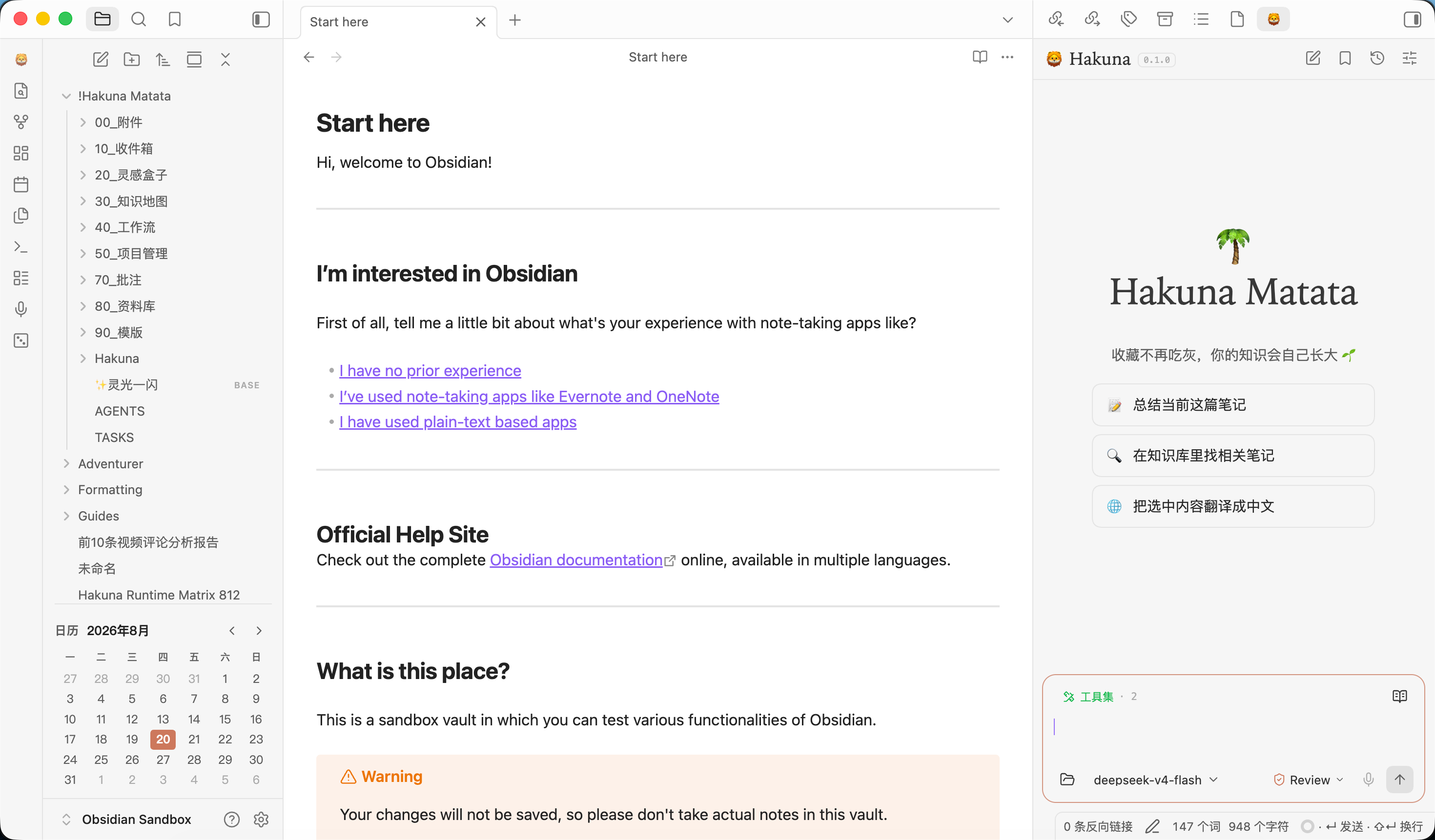
Task: Create a new folder icon
Action: click(132, 59)
